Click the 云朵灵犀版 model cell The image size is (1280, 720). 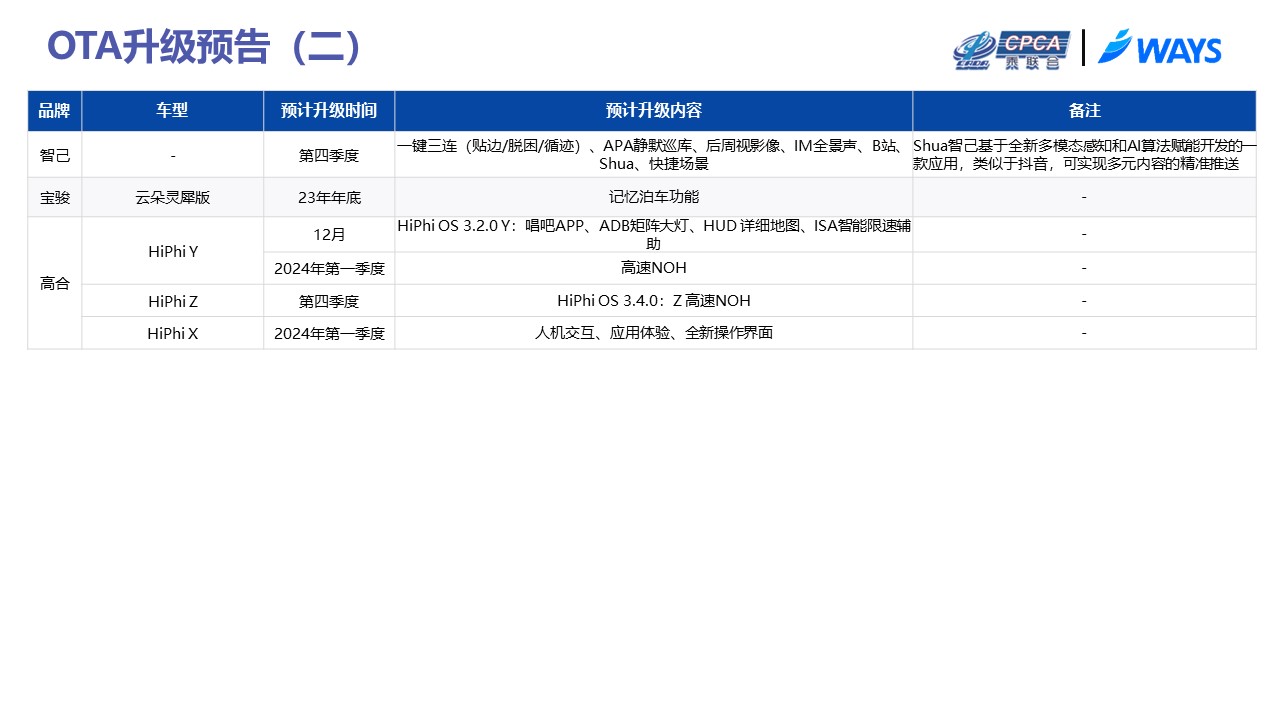coord(172,198)
